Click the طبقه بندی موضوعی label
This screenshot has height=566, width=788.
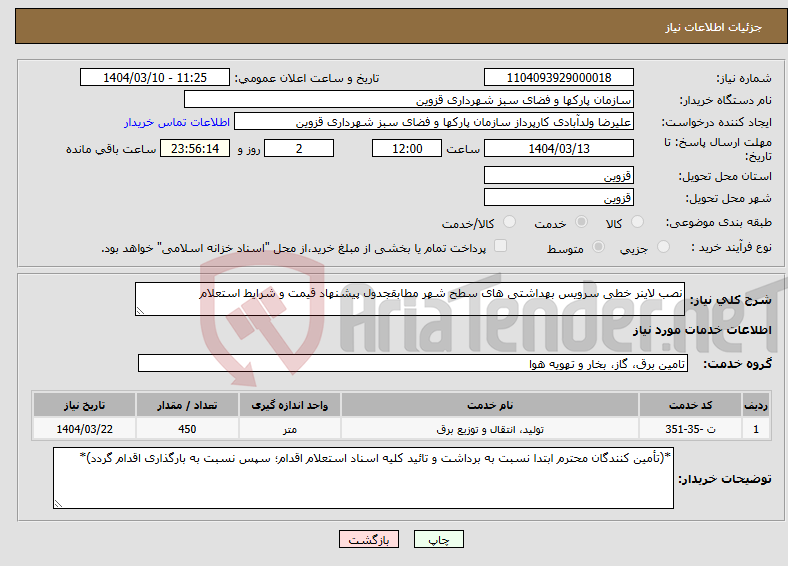pyautogui.click(x=719, y=222)
